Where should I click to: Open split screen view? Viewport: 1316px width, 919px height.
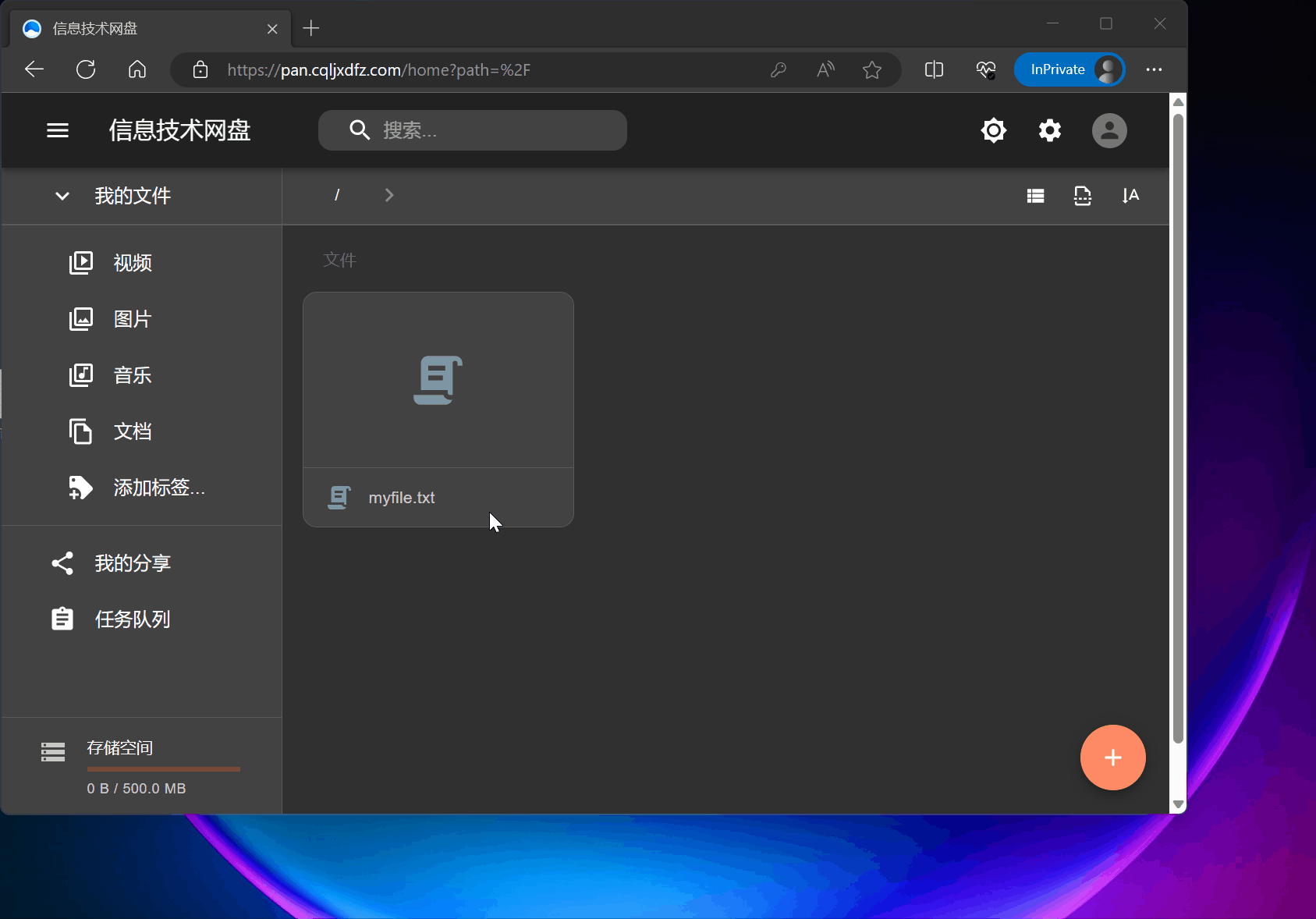pos(934,69)
